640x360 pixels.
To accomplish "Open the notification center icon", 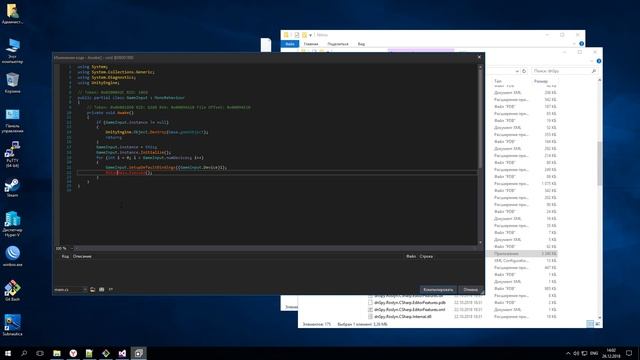I will [x=629, y=353].
